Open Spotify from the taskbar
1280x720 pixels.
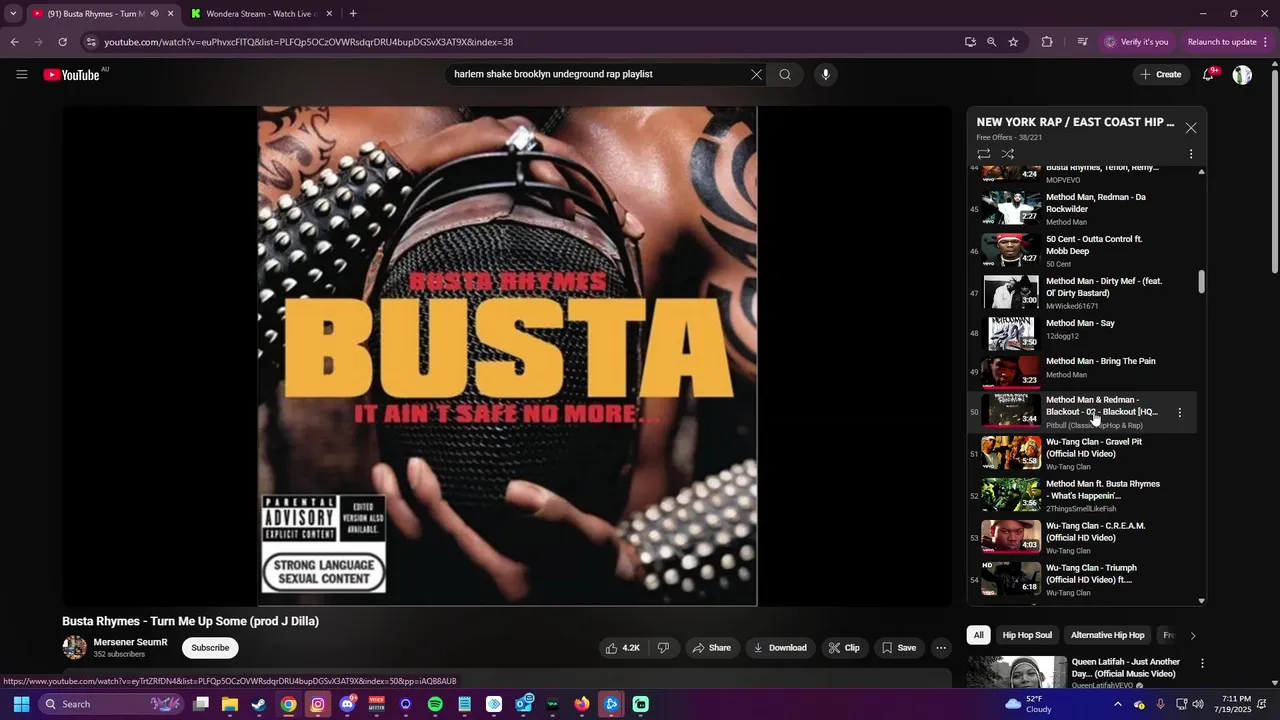pyautogui.click(x=435, y=704)
